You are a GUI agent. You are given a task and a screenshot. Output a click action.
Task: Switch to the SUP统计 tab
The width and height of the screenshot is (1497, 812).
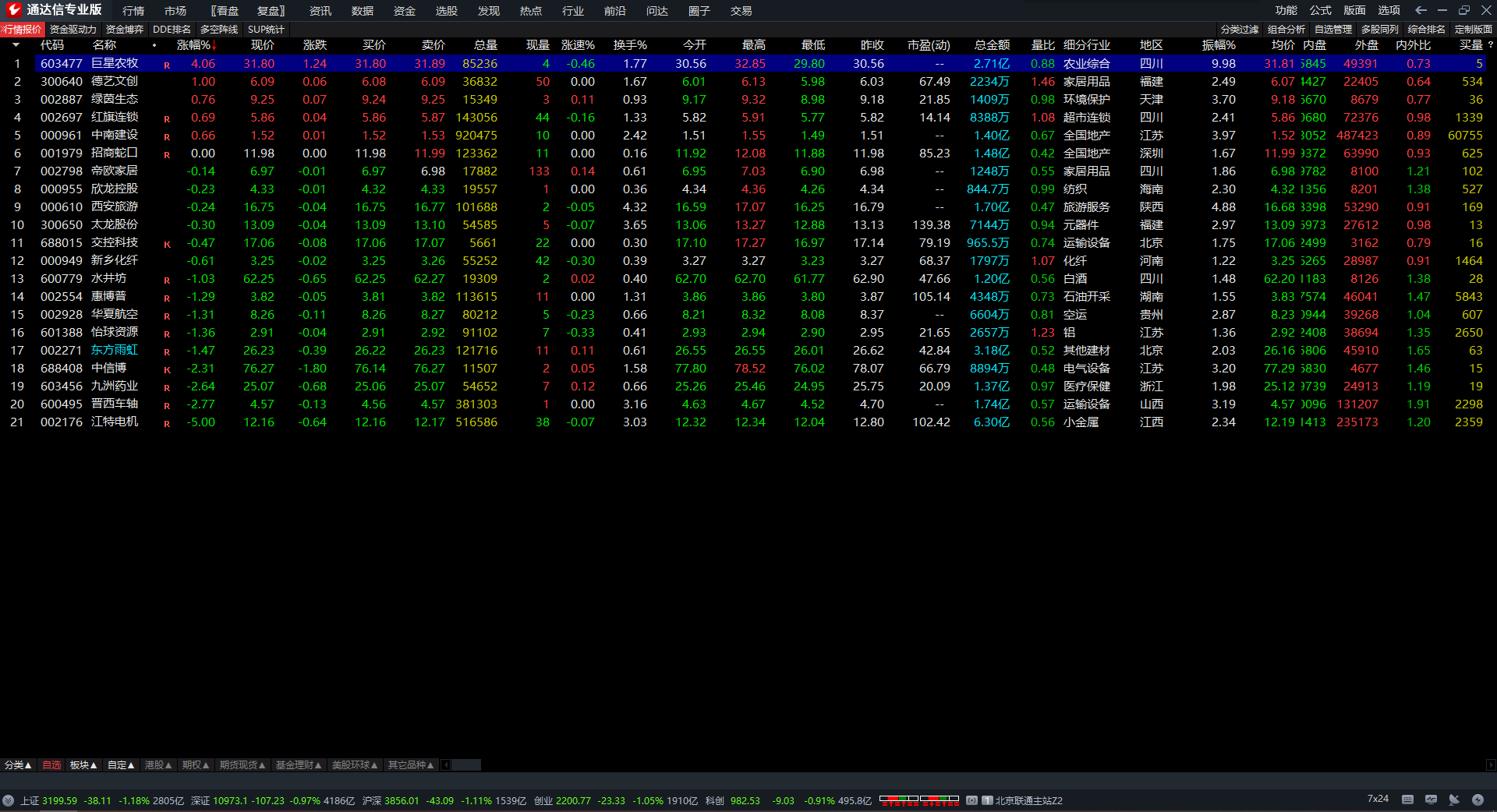[266, 30]
